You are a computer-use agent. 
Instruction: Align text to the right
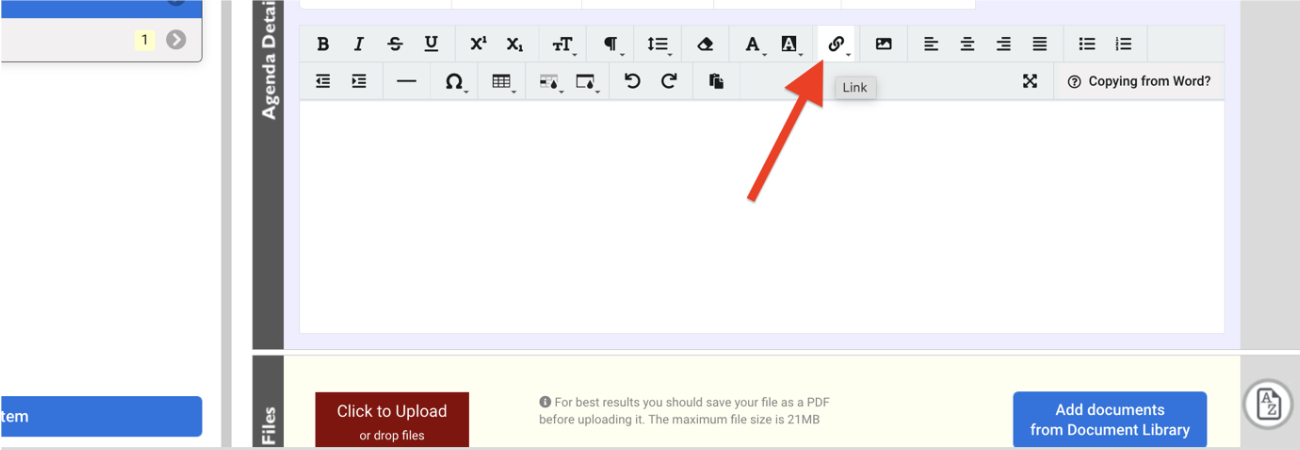(x=1003, y=44)
